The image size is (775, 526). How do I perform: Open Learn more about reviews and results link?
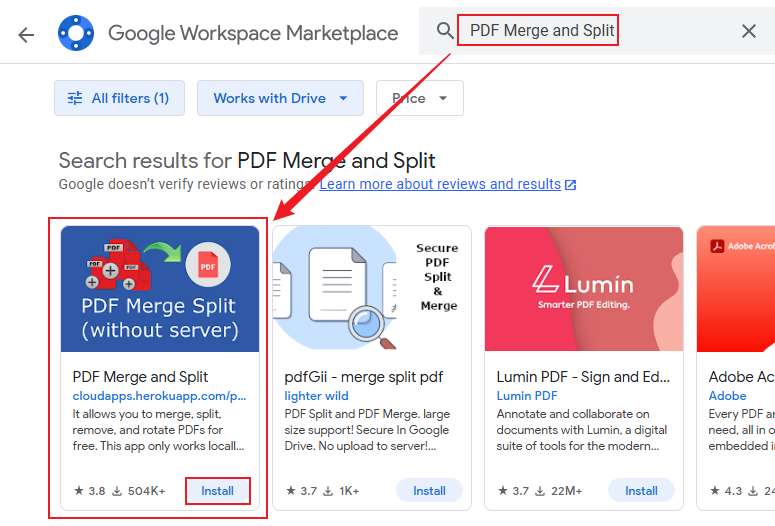pyautogui.click(x=440, y=184)
